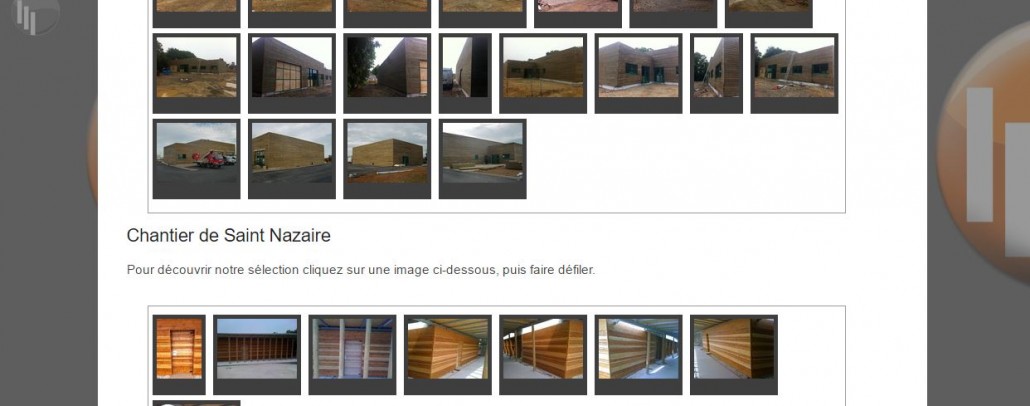View the striped wood corridor fourth thumbnail
1030x406 pixels.
pyautogui.click(x=447, y=355)
